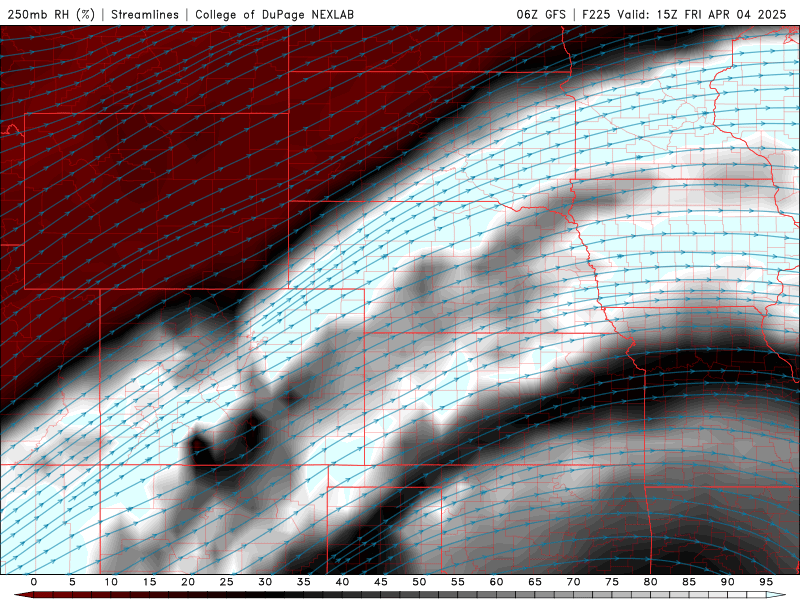Select the 35 value on the color scale
Screen dimensions: 800x600
coord(304,582)
